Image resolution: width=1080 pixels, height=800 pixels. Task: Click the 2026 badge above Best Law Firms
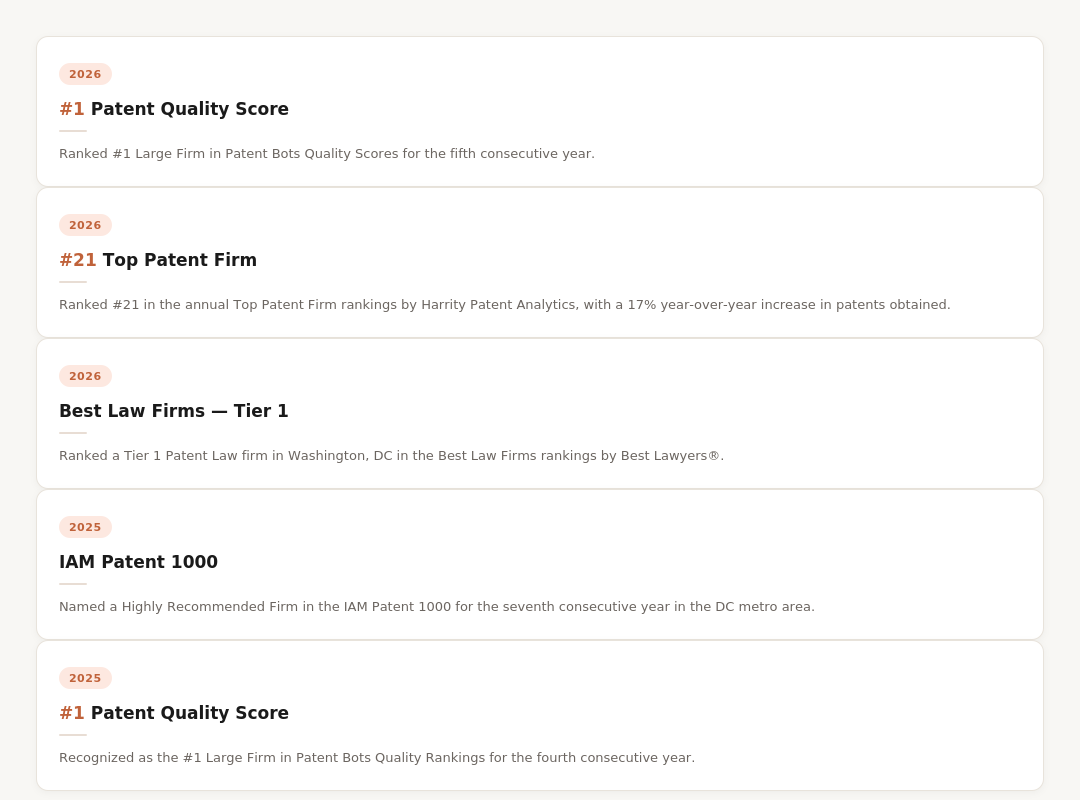click(x=85, y=376)
